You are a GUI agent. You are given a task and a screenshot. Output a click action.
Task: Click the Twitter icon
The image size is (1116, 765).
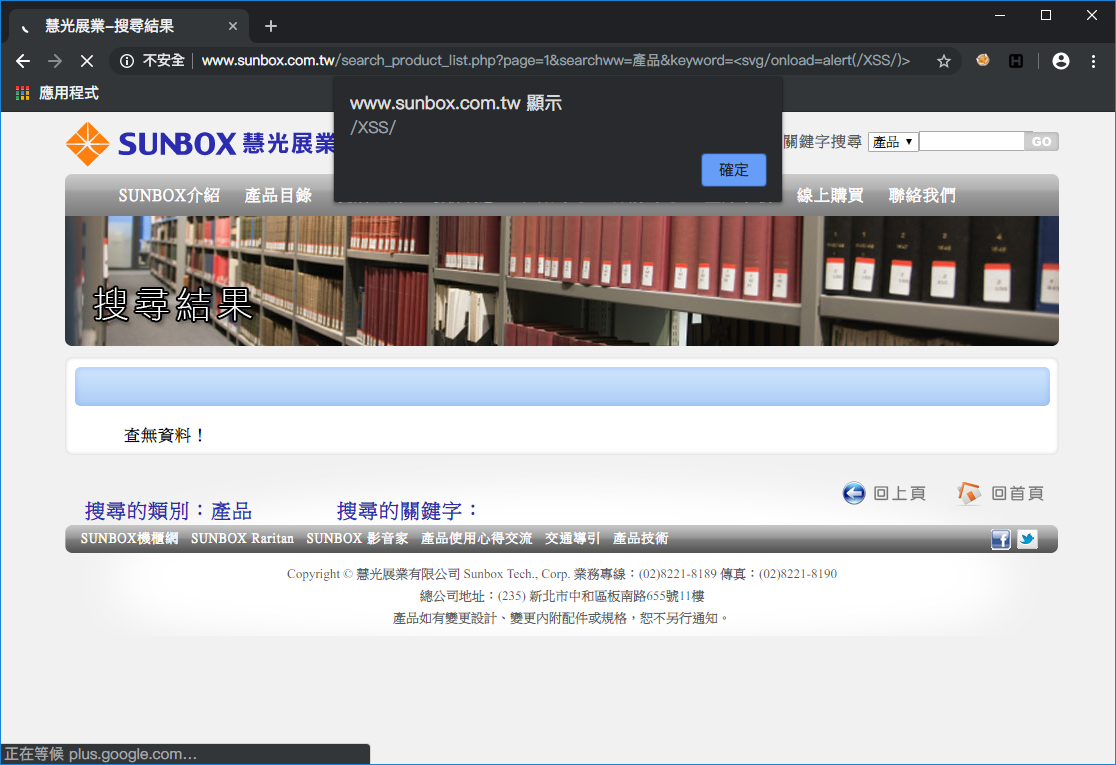point(1027,539)
